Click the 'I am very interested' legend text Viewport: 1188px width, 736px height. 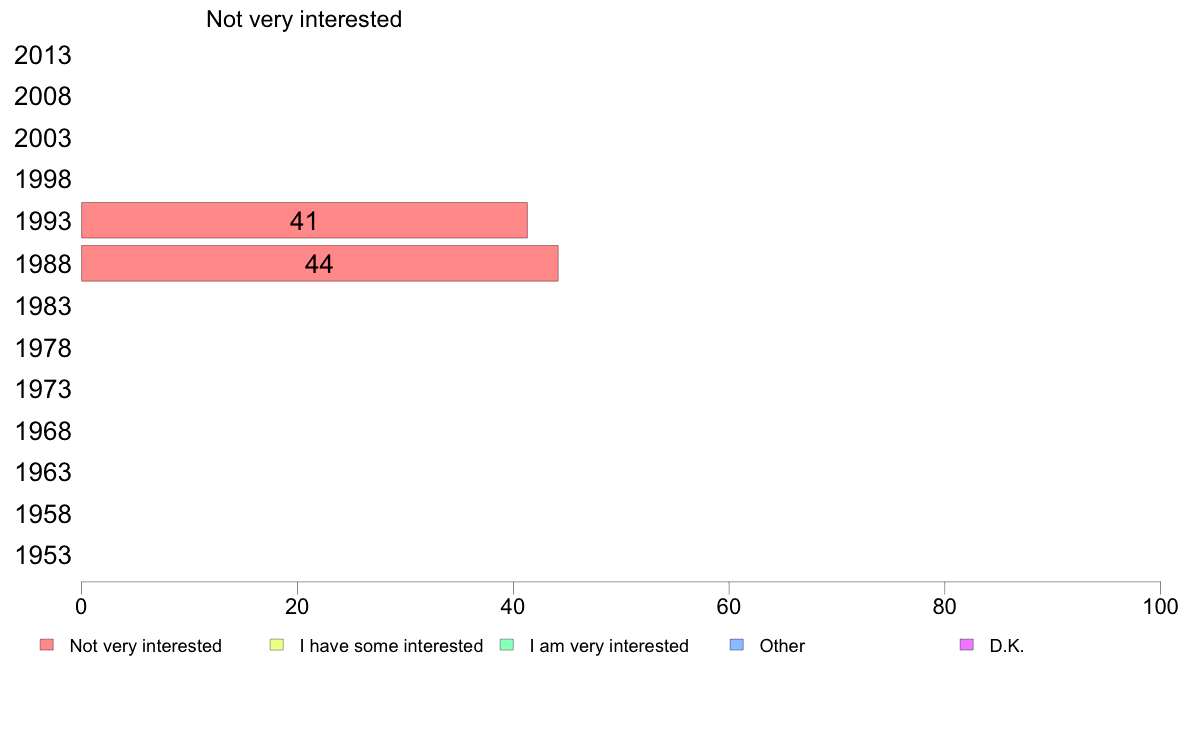pos(609,646)
